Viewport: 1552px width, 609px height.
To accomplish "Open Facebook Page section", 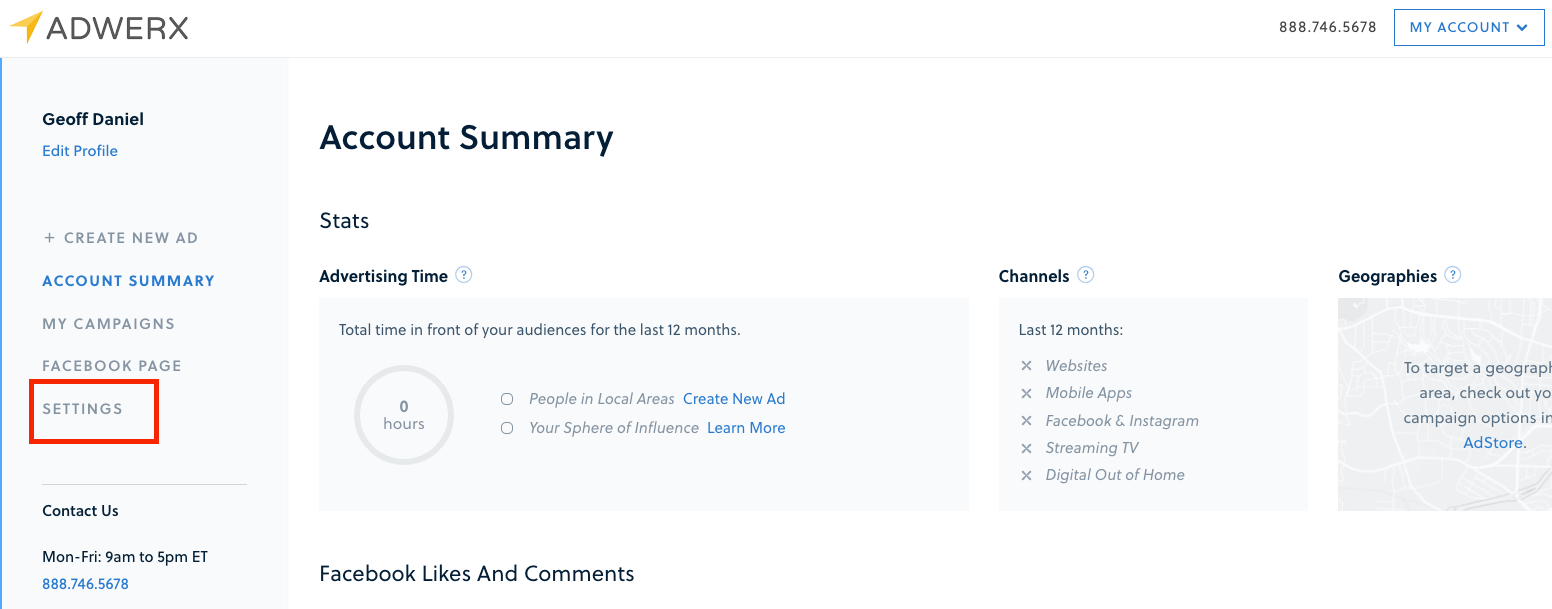I will pyautogui.click(x=111, y=366).
